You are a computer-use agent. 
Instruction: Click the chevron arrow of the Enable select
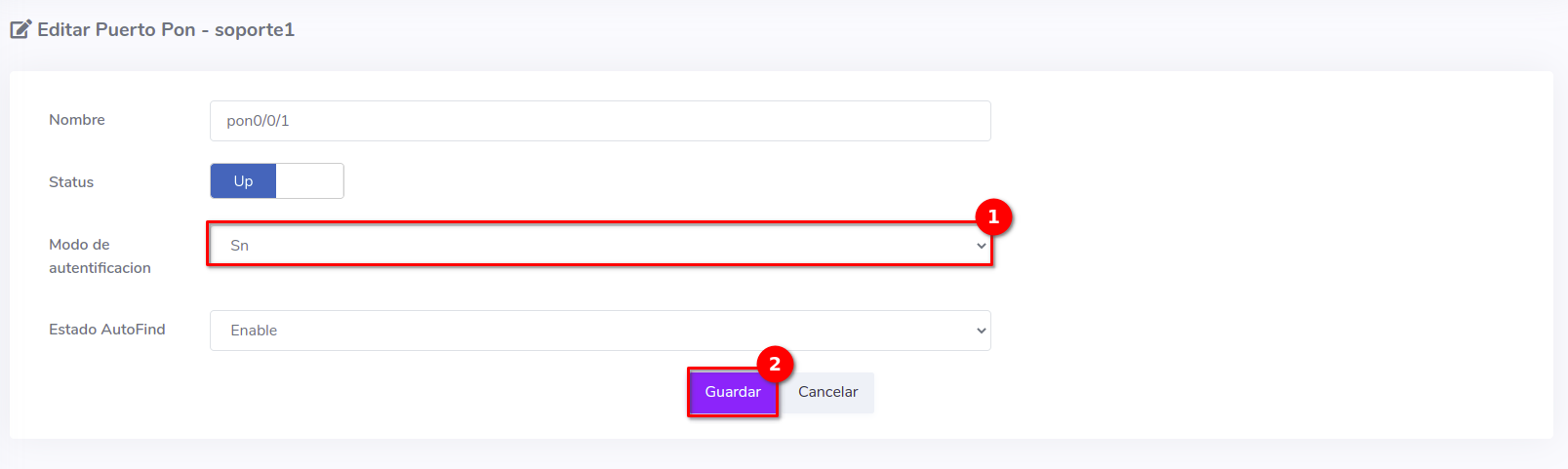[x=981, y=331]
